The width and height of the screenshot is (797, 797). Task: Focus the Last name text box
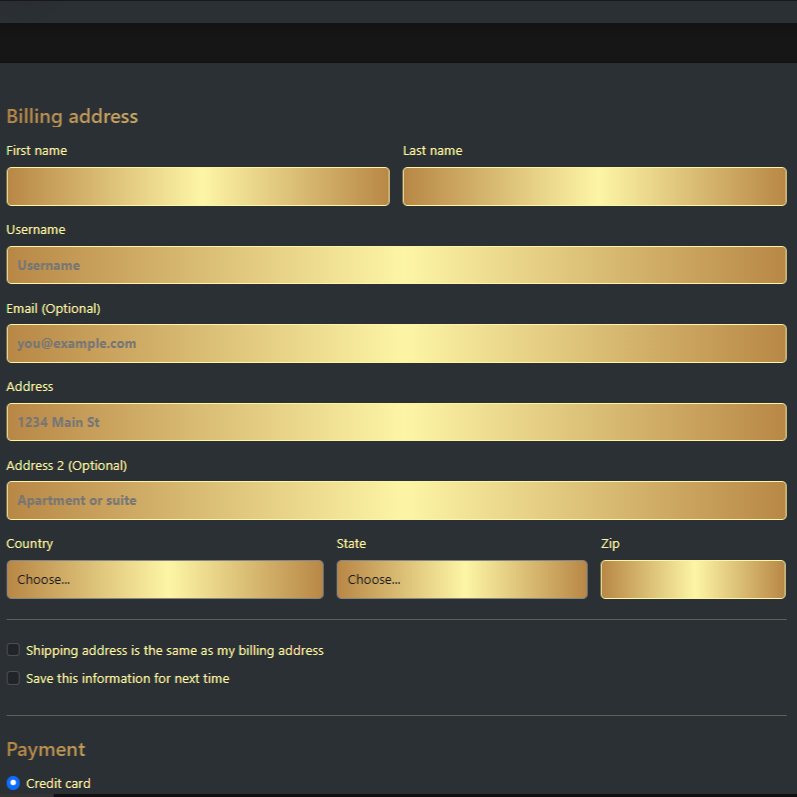(594, 186)
